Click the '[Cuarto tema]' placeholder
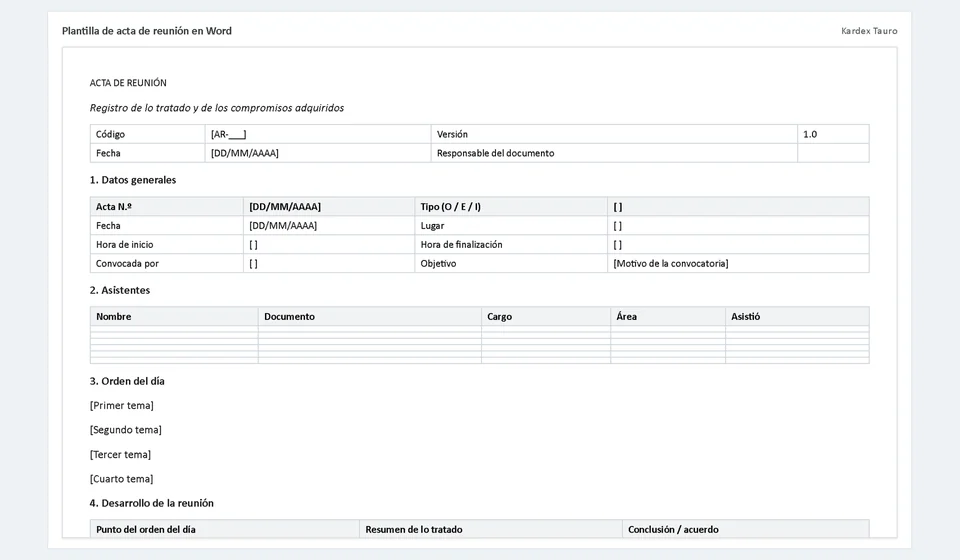 tap(121, 479)
